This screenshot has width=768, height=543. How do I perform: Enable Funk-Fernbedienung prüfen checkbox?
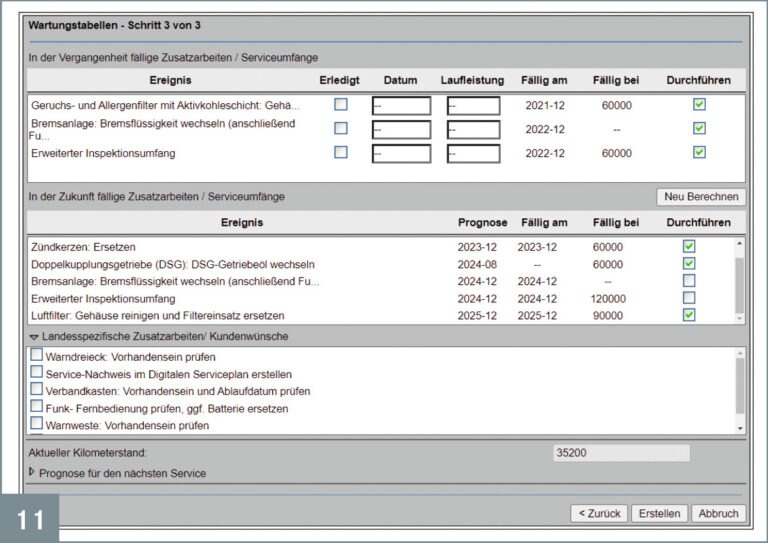tap(37, 407)
